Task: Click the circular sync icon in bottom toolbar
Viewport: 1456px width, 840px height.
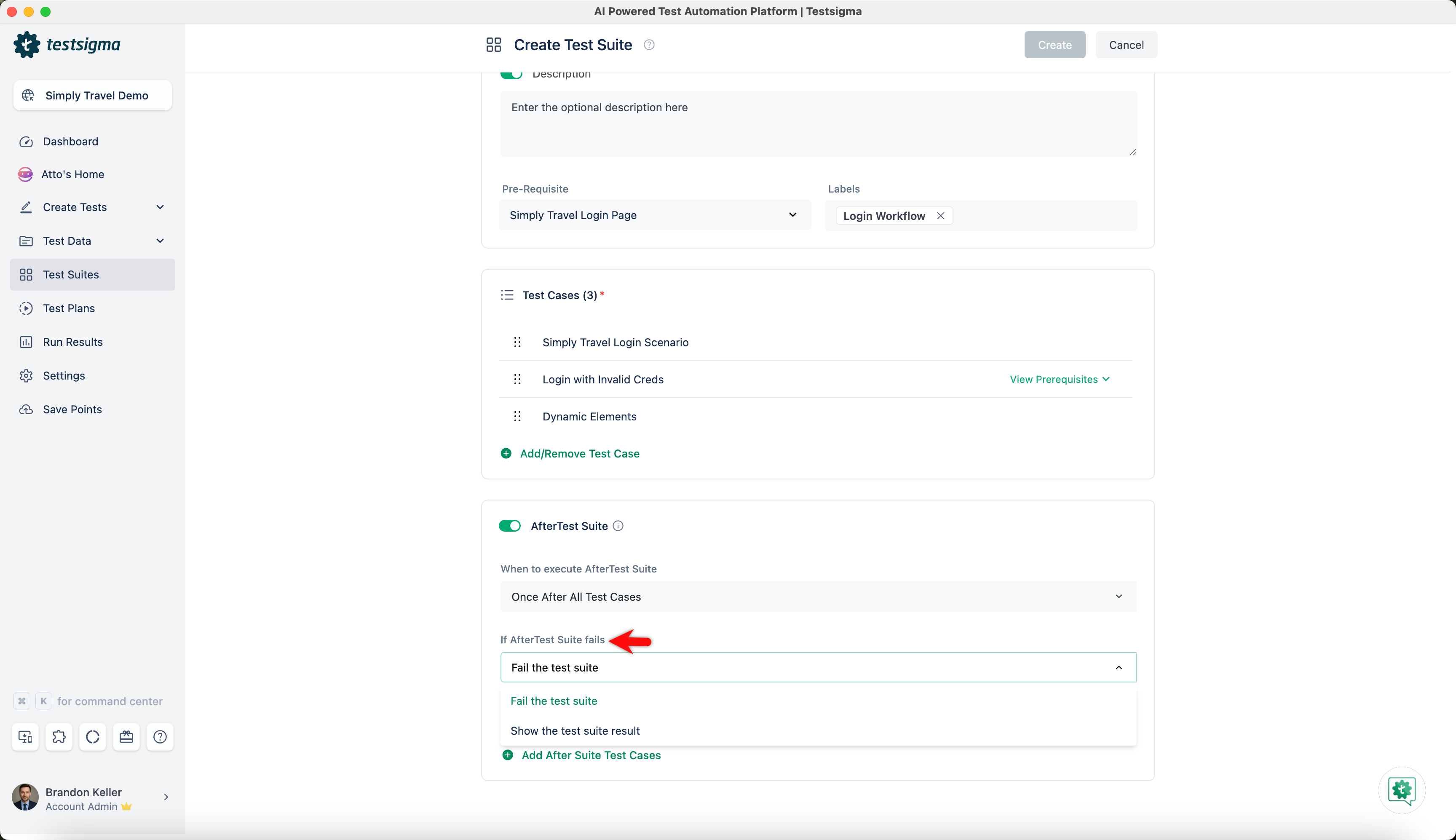Action: (x=92, y=737)
